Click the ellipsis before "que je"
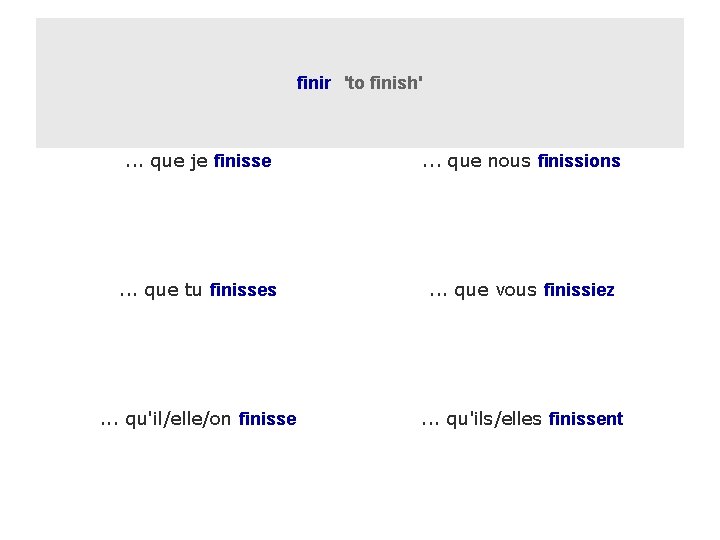720x540 pixels. pos(134,162)
